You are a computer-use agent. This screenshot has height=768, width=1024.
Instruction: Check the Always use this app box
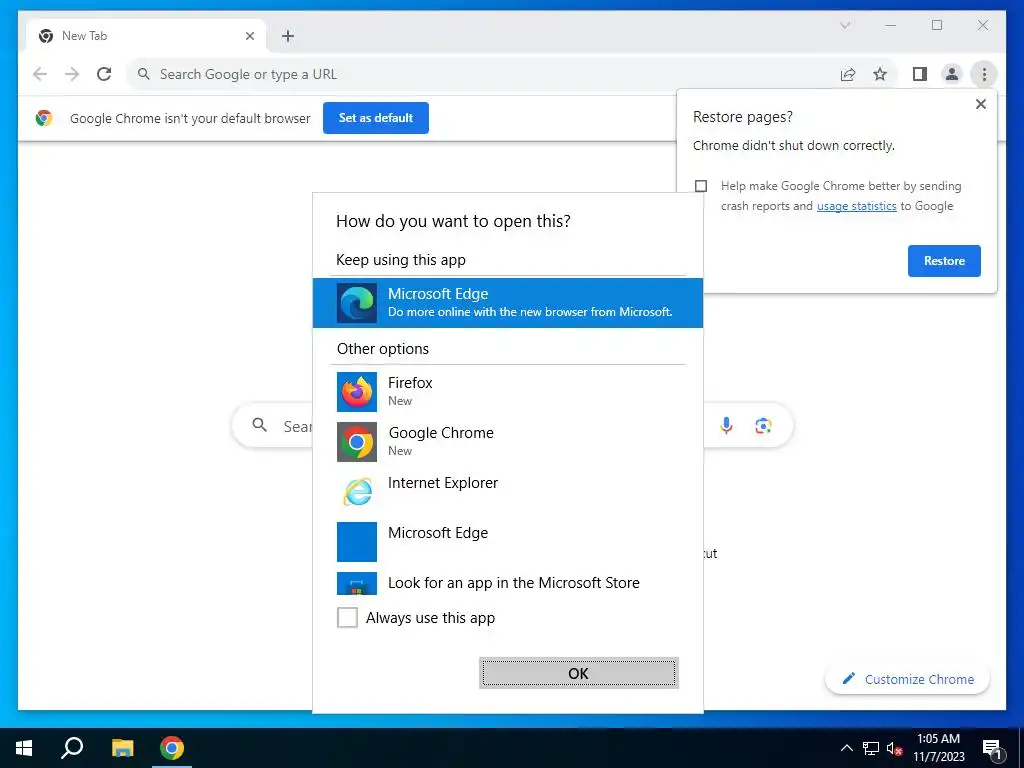point(347,617)
